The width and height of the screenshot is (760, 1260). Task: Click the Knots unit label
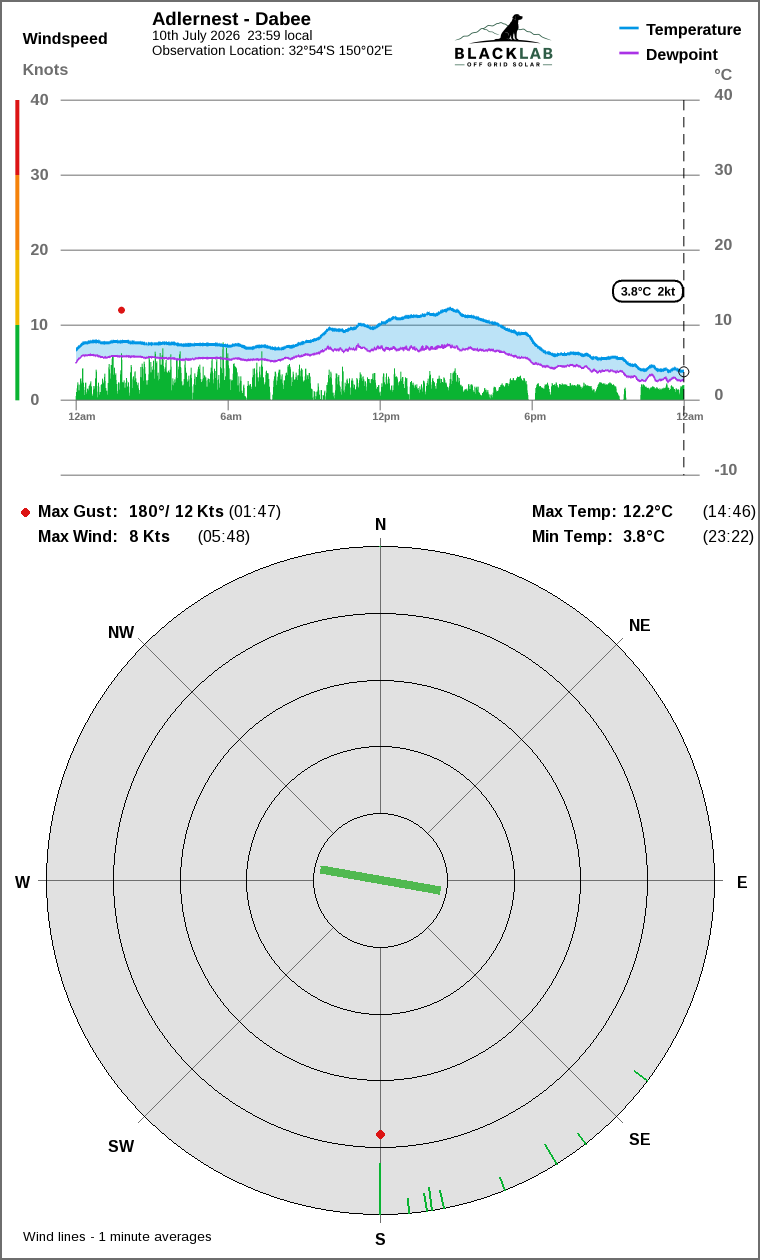[45, 70]
